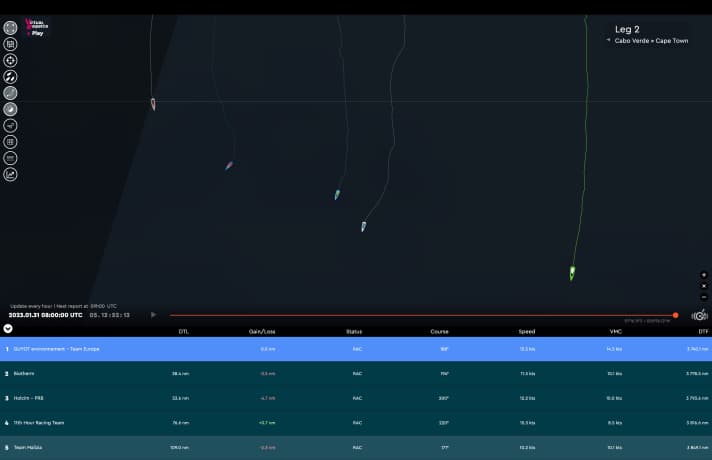Toggle the route line display icon

[x=10, y=125]
